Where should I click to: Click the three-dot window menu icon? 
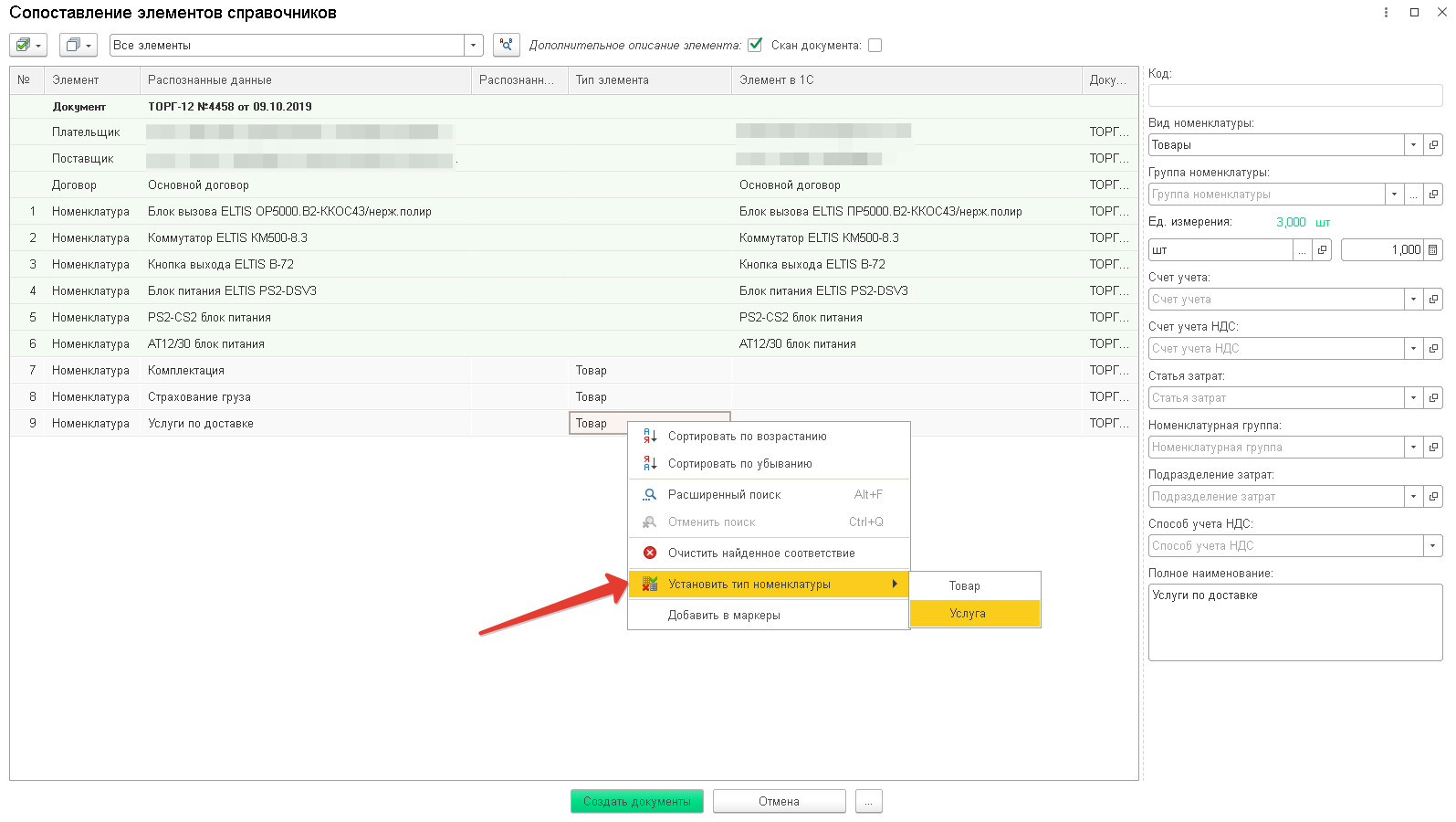tap(1386, 13)
